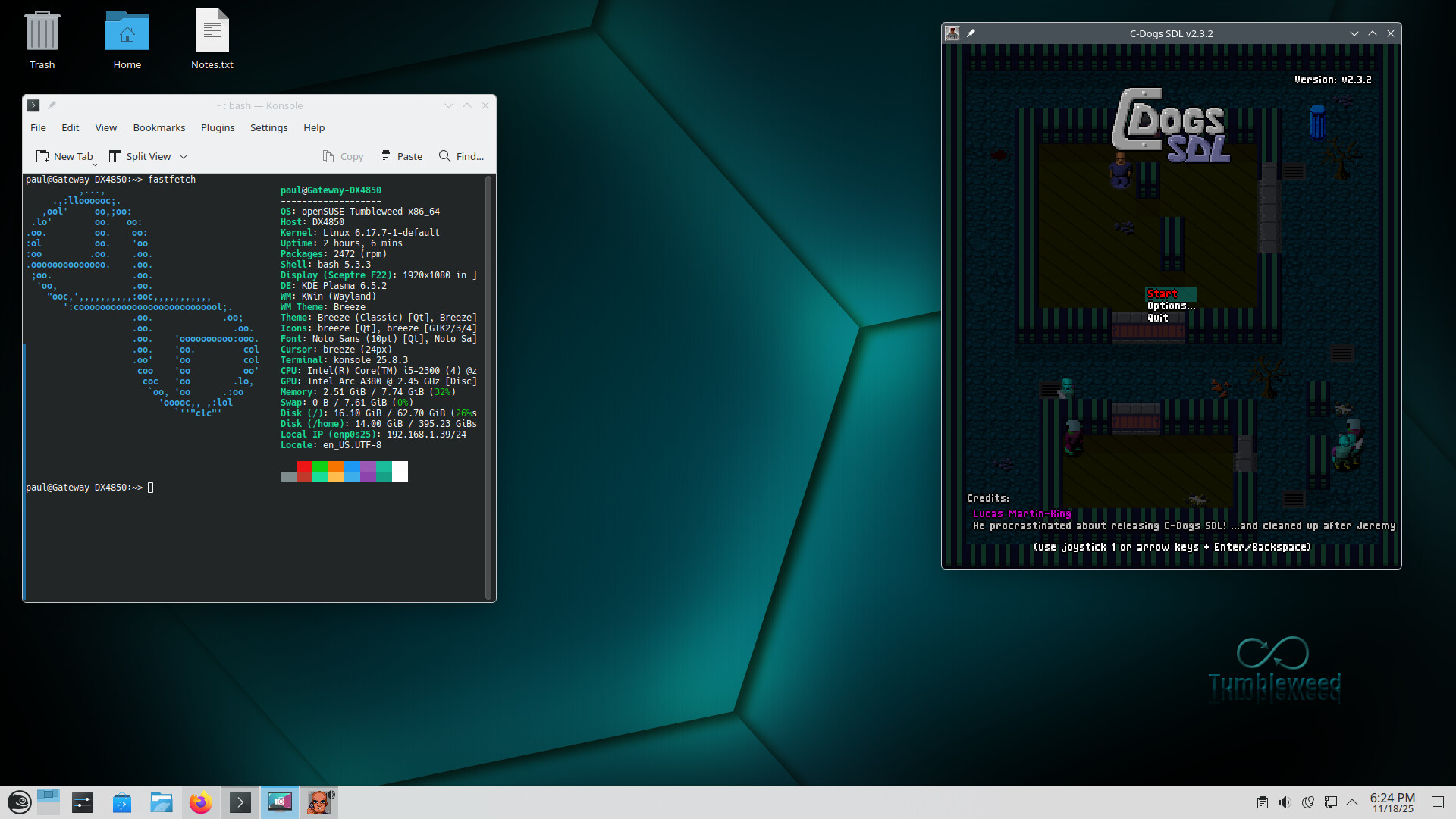The image size is (1456, 819).
Task: Open the Bookmarks menu in Konsole
Action: point(158,127)
